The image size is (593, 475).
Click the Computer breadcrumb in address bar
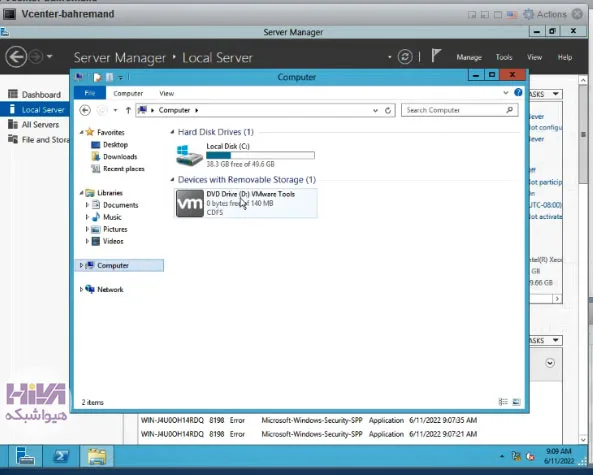[174, 110]
